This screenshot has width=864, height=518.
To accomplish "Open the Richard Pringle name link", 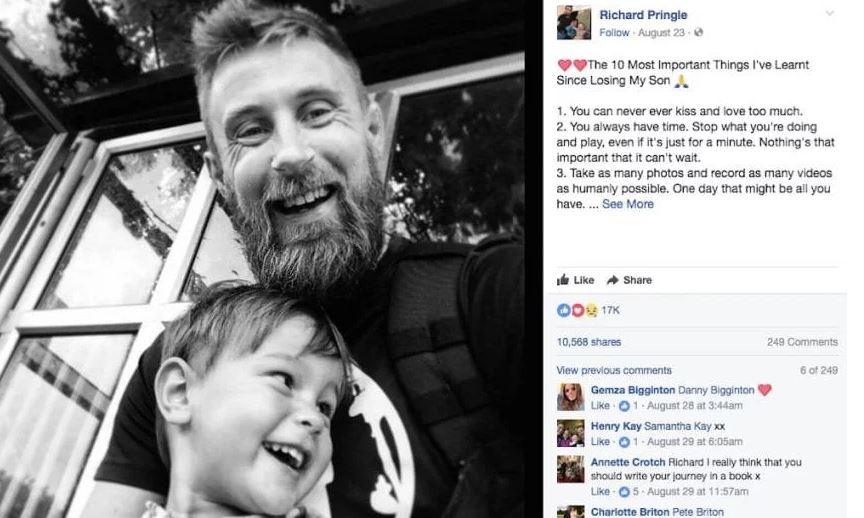I will pos(643,15).
